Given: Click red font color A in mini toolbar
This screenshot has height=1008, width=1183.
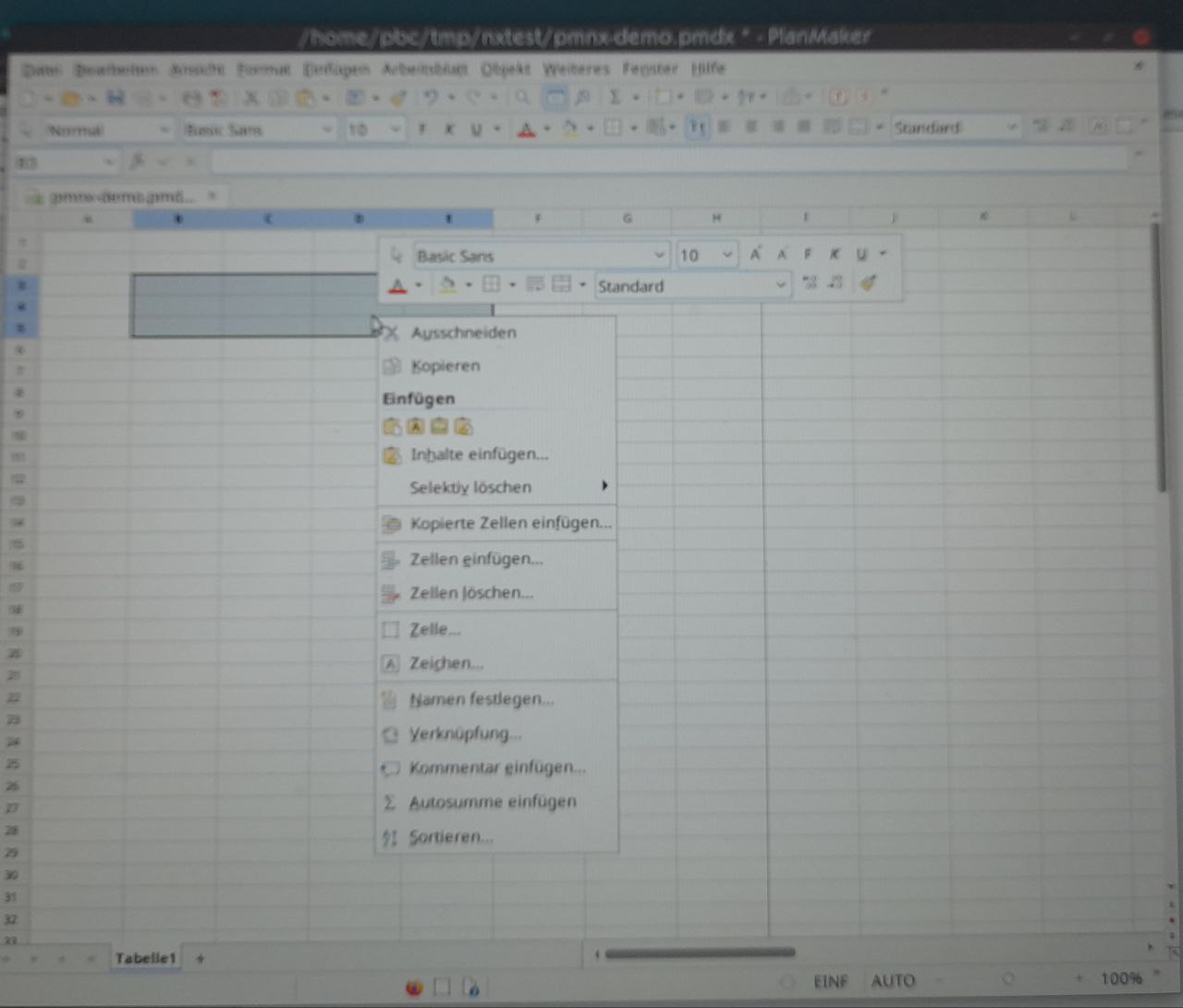Looking at the screenshot, I should point(397,285).
